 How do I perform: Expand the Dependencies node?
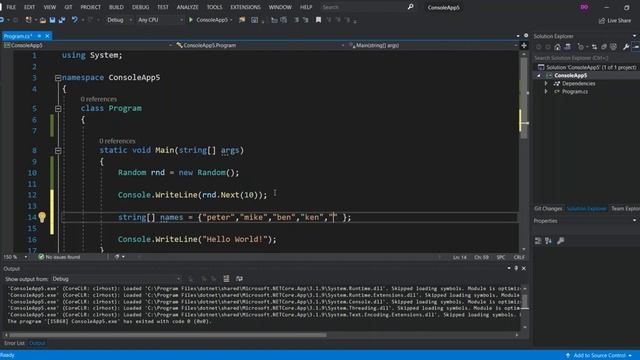pyautogui.click(x=546, y=83)
